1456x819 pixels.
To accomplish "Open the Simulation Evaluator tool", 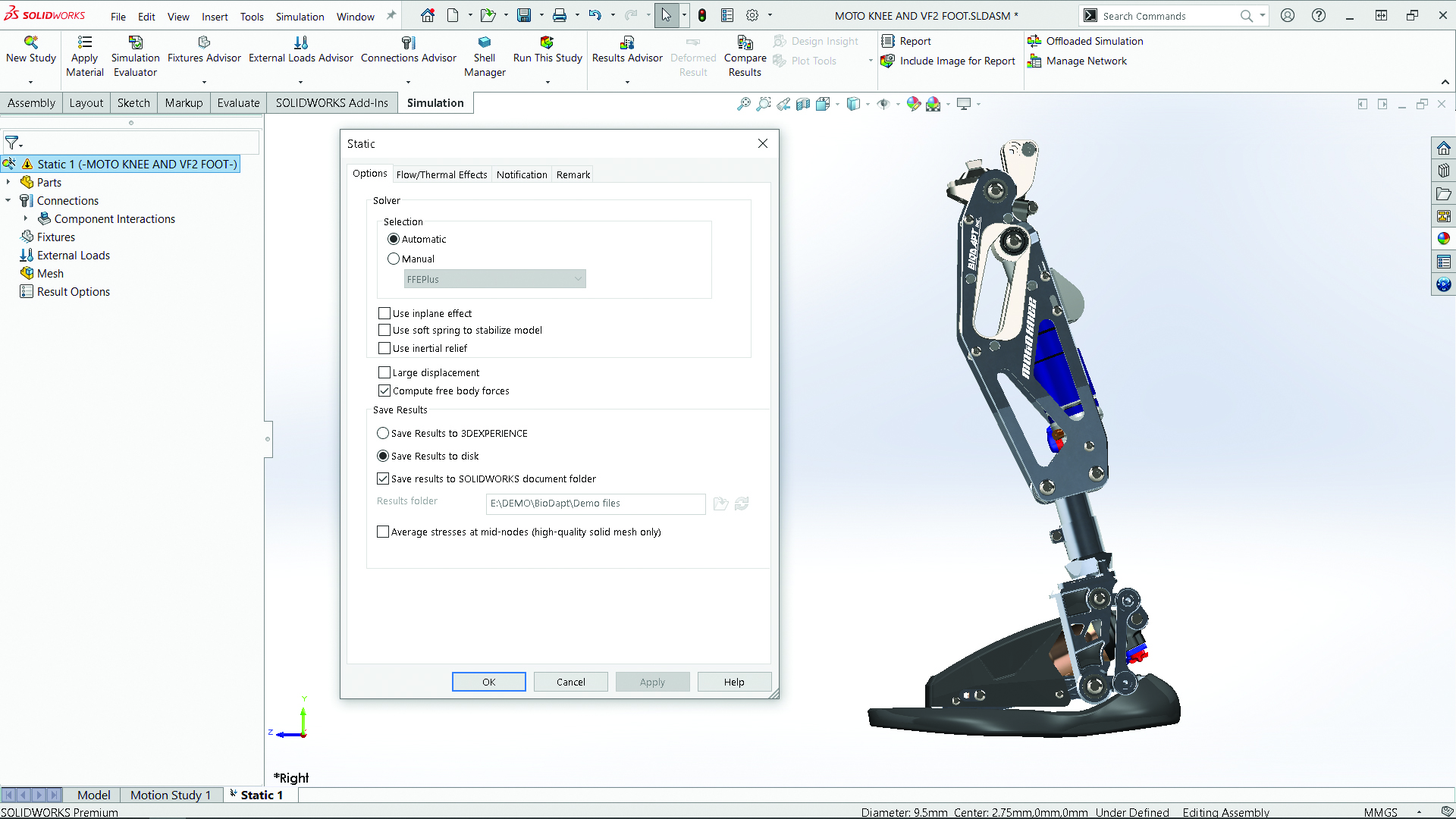I will [x=136, y=42].
